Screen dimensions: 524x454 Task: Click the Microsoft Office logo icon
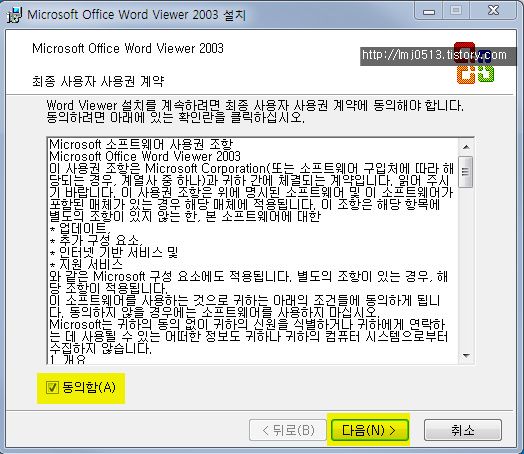pyautogui.click(x=475, y=63)
